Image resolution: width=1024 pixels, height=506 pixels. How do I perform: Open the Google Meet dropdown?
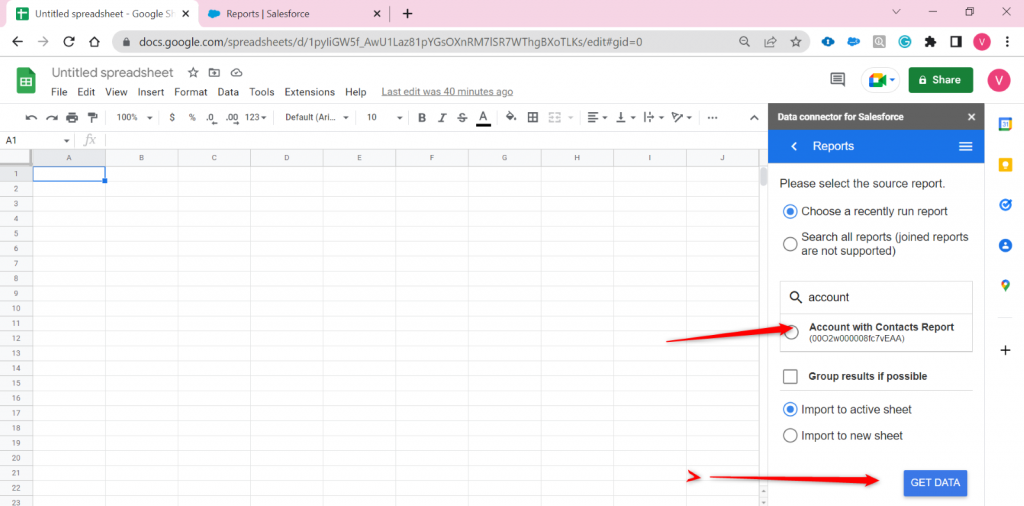(893, 80)
